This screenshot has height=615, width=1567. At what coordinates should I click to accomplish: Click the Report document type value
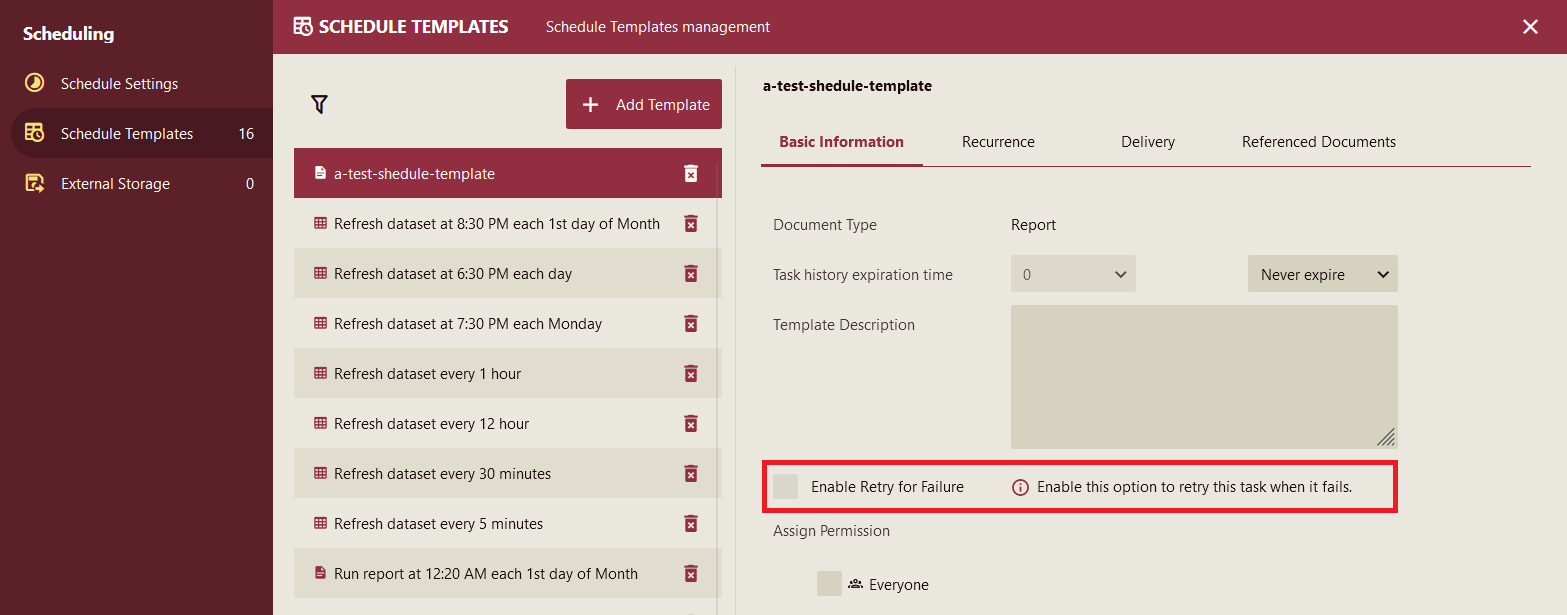click(1033, 225)
